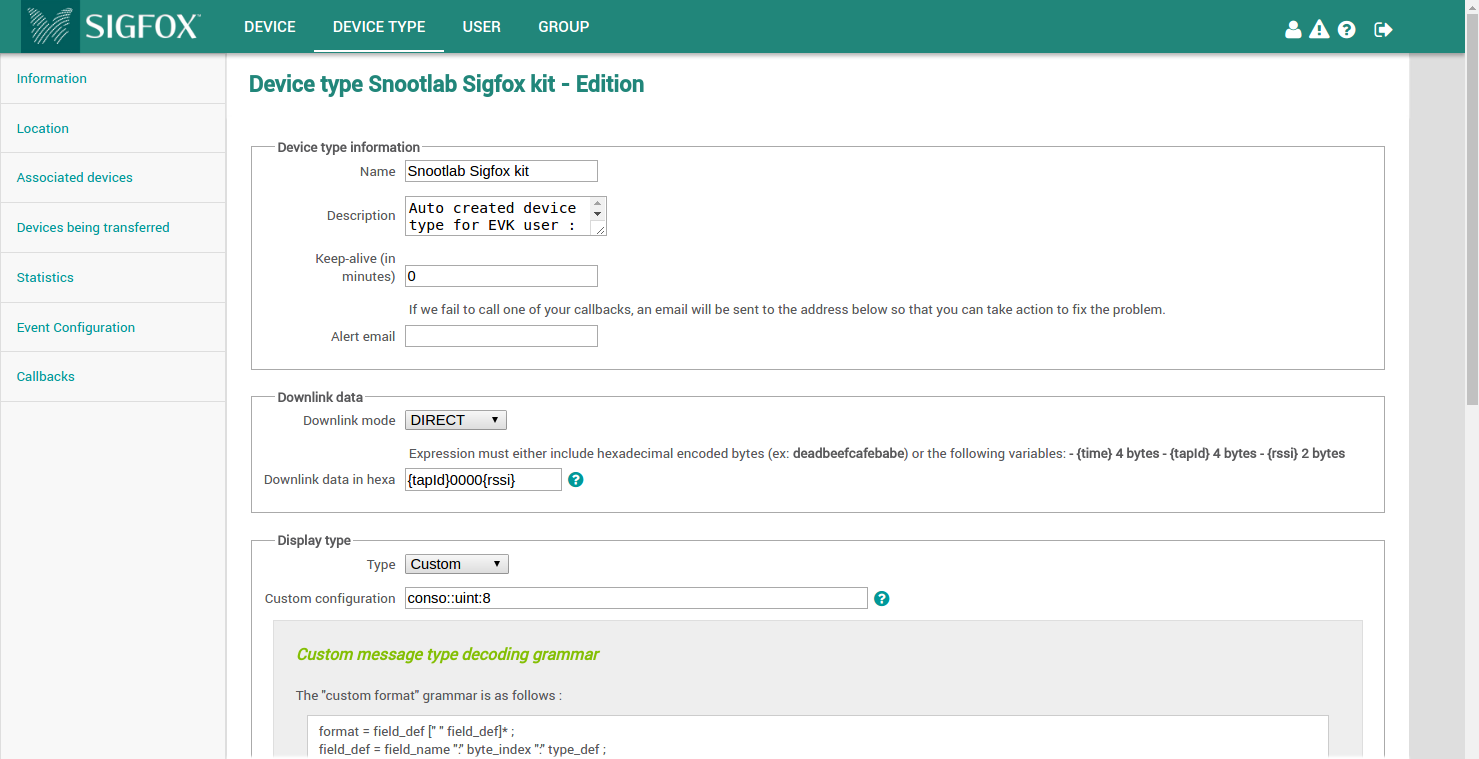Open Associated devices page
1479x759 pixels.
[113, 178]
